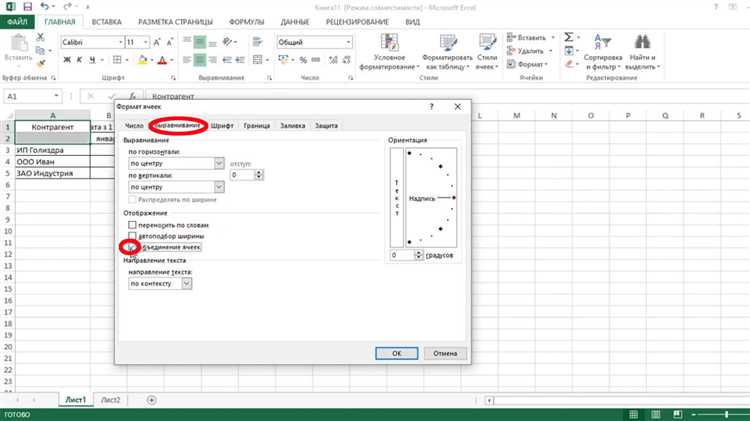Enable 'переносить по словам' checkbox

132,225
